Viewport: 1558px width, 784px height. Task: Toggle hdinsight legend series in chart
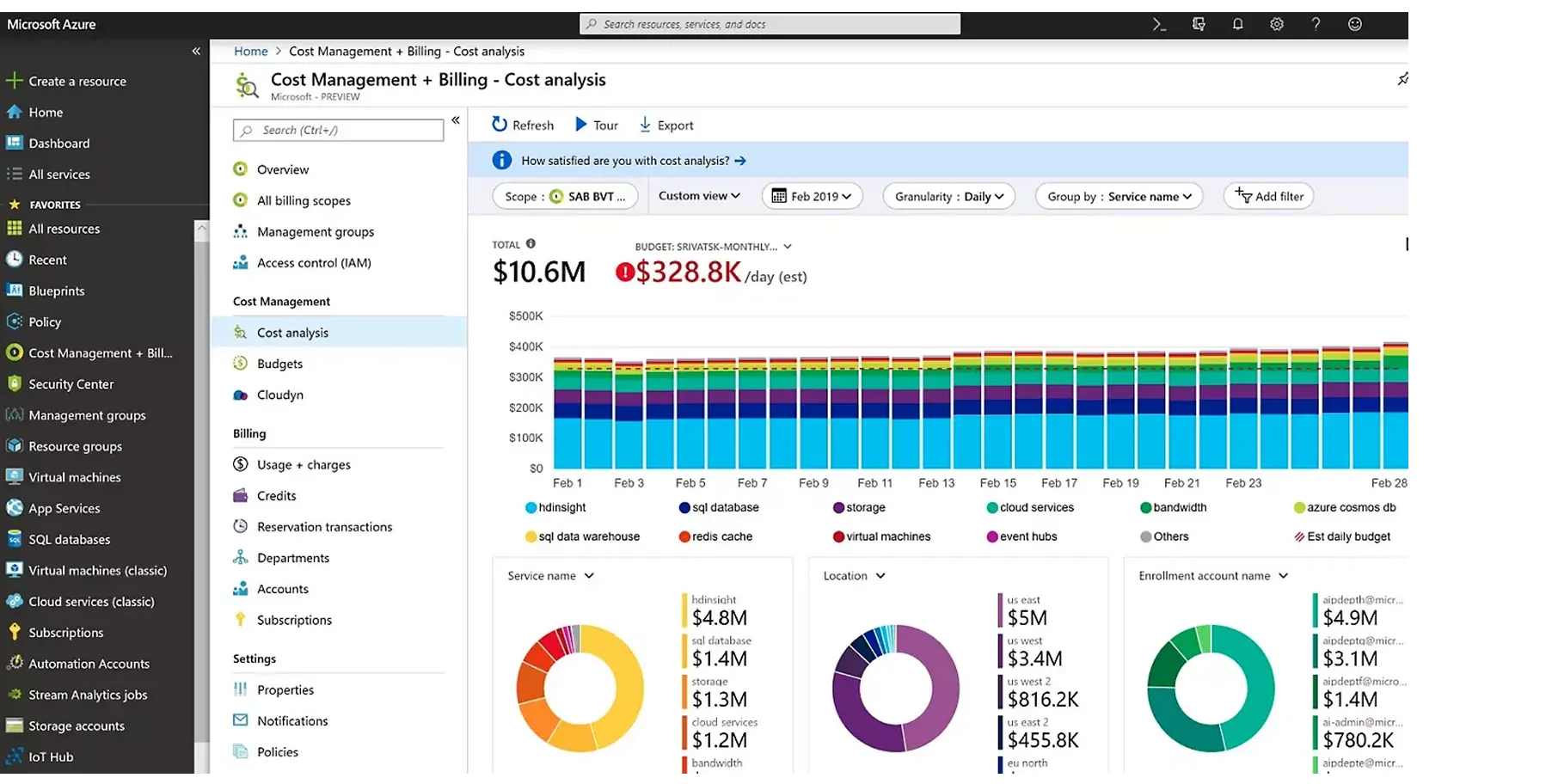555,508
